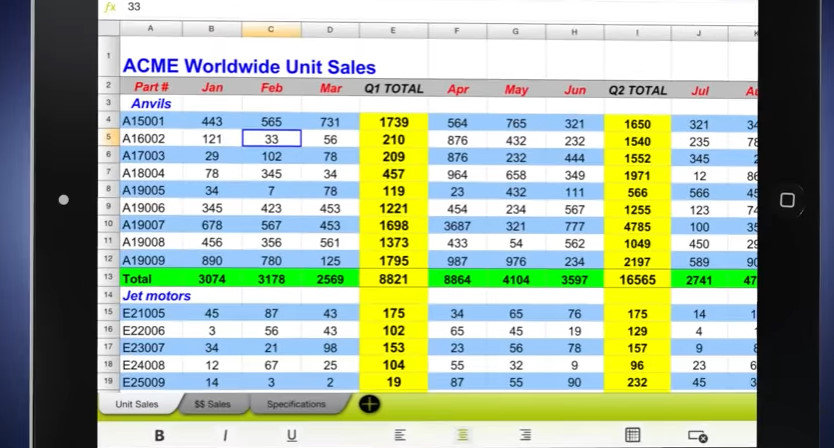Viewport: 834px width, 448px height.
Task: Select the Mar header cell
Action: click(x=330, y=88)
